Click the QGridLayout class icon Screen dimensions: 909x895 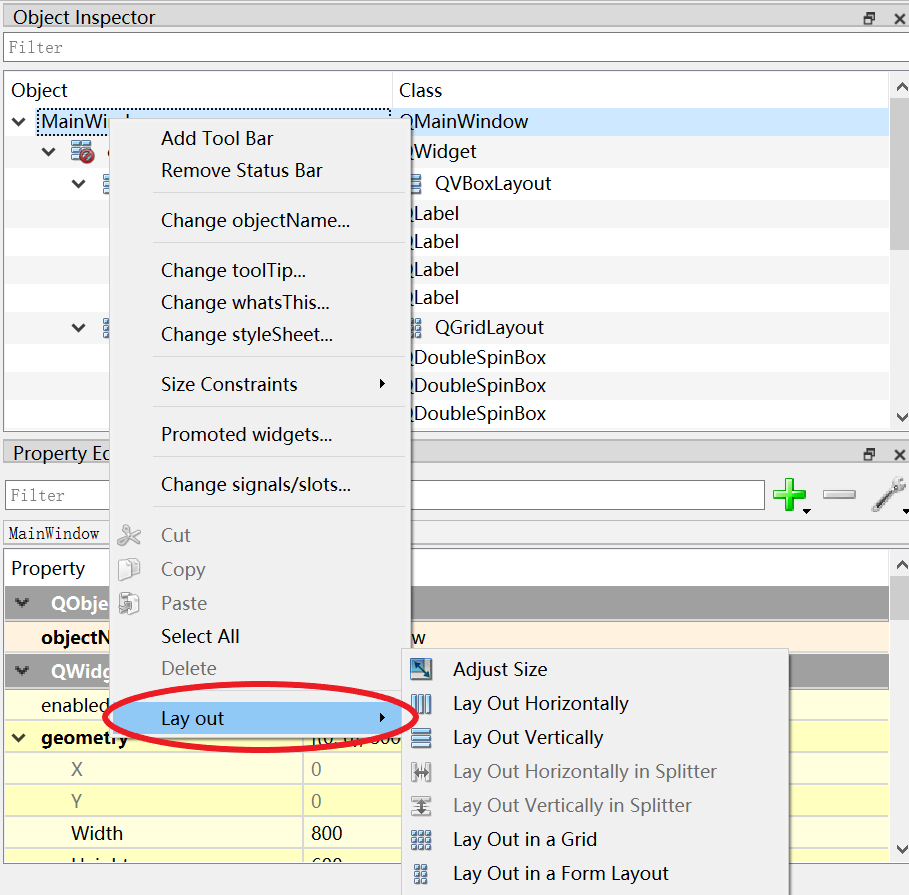[416, 328]
